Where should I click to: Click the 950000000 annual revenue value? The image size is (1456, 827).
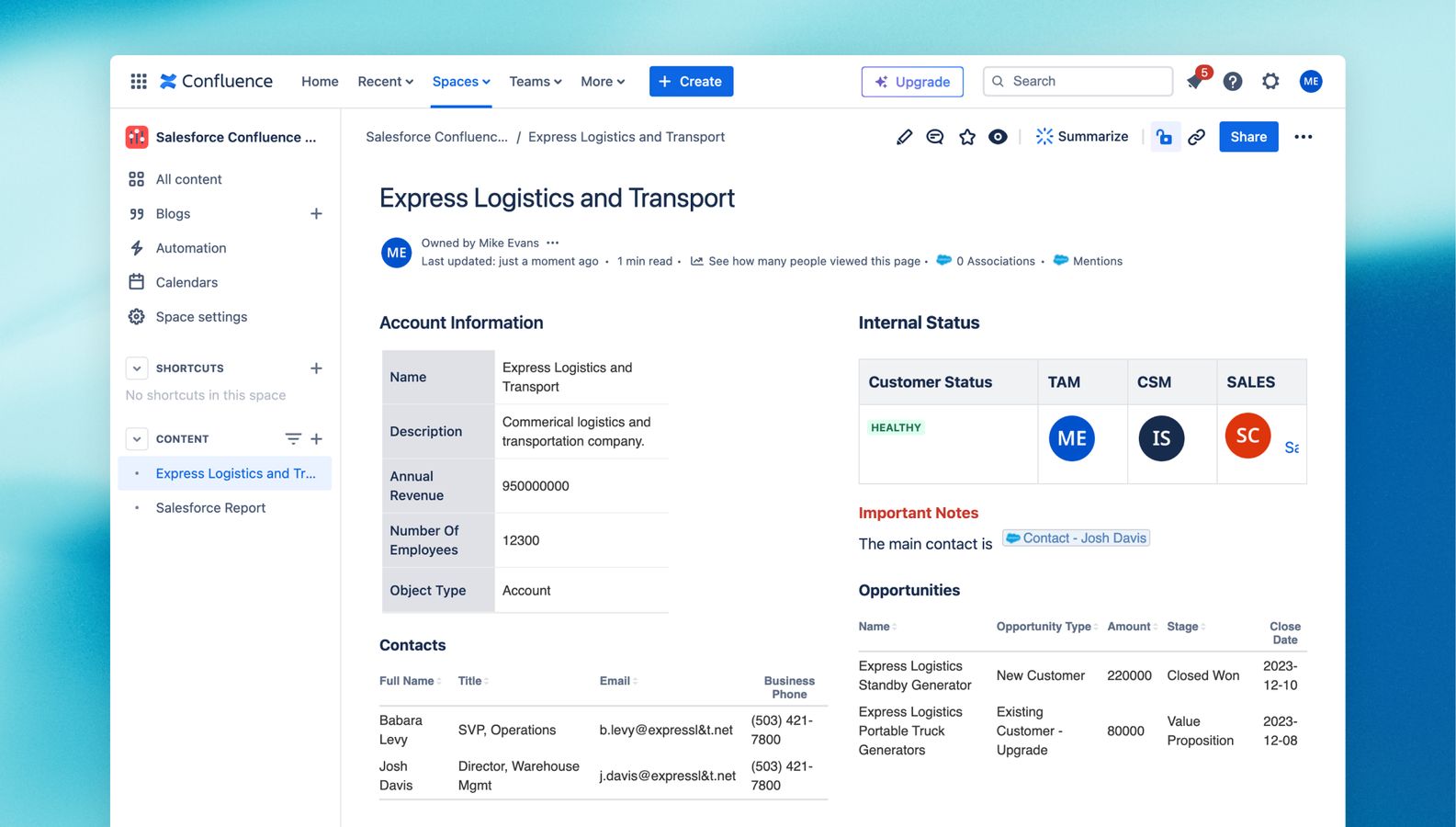click(536, 486)
